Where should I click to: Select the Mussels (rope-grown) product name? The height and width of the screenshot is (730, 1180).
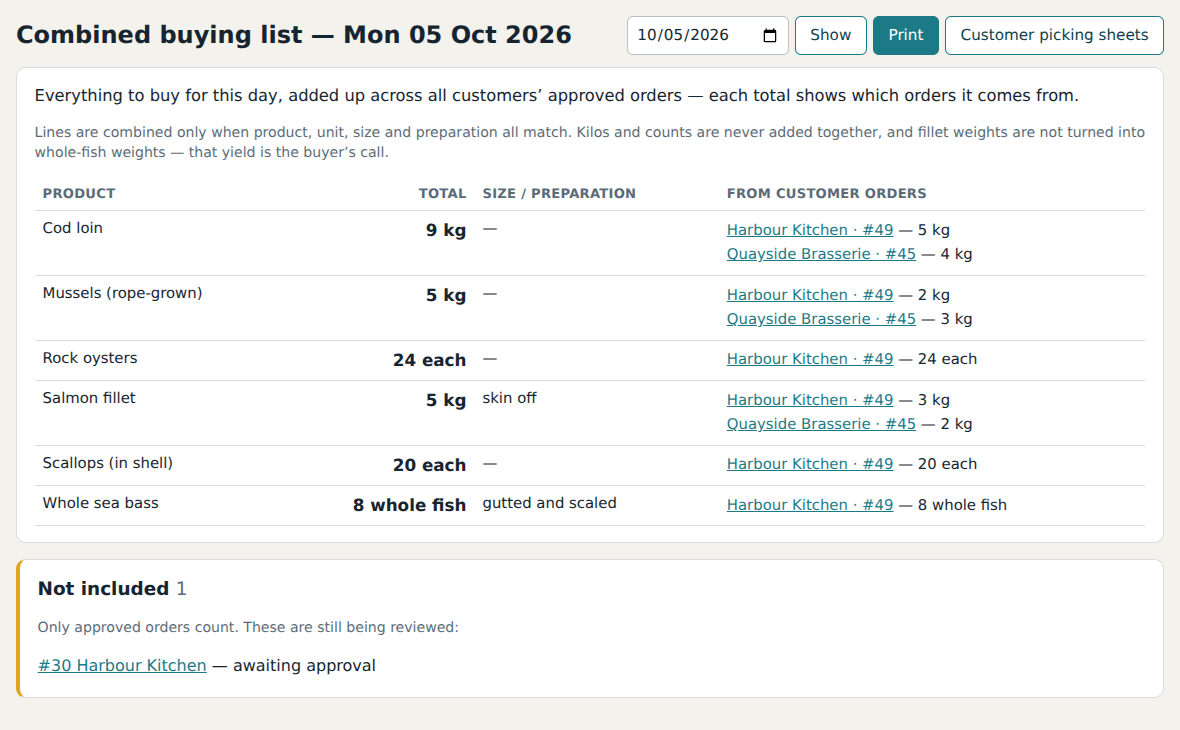click(123, 293)
